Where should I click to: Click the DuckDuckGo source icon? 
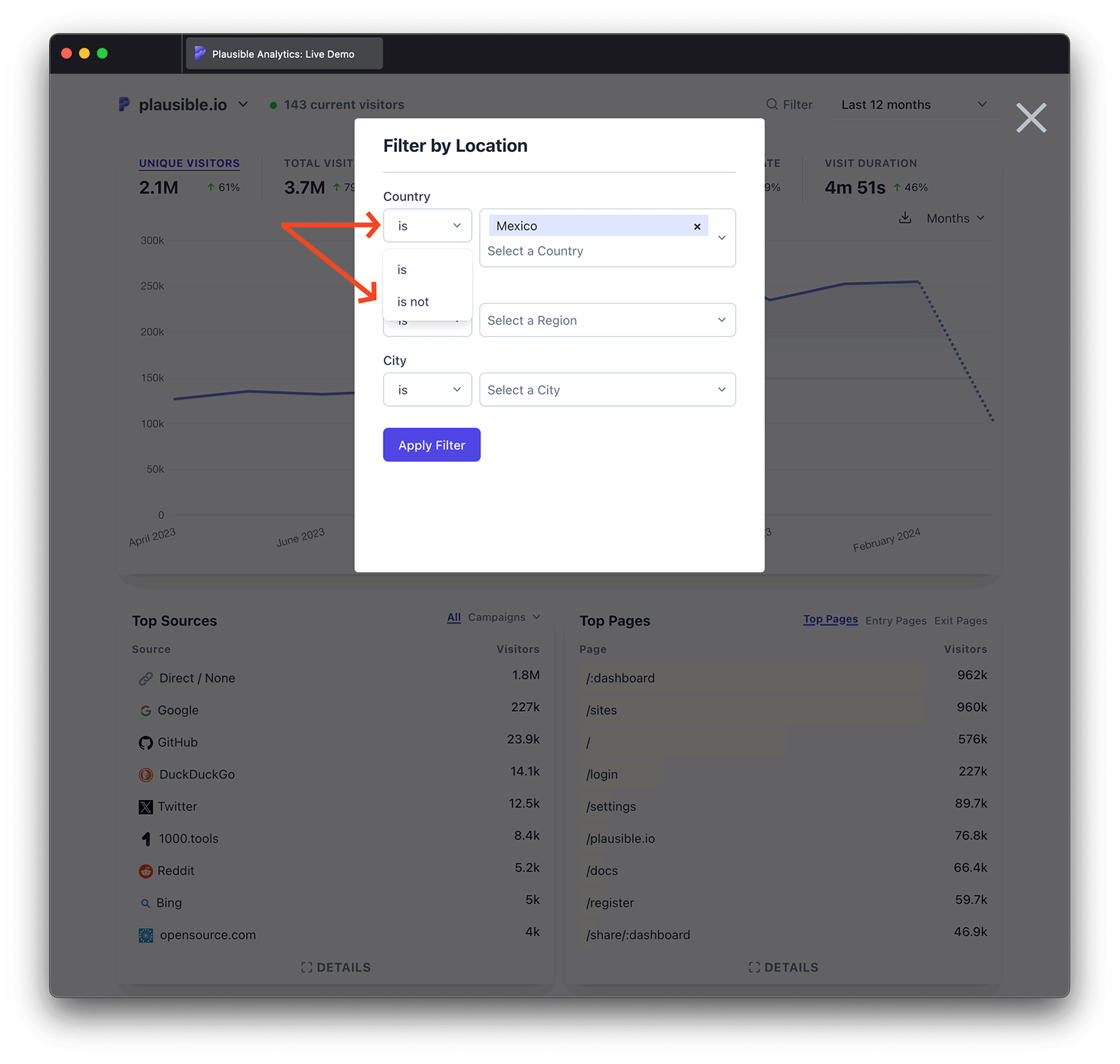coord(146,775)
